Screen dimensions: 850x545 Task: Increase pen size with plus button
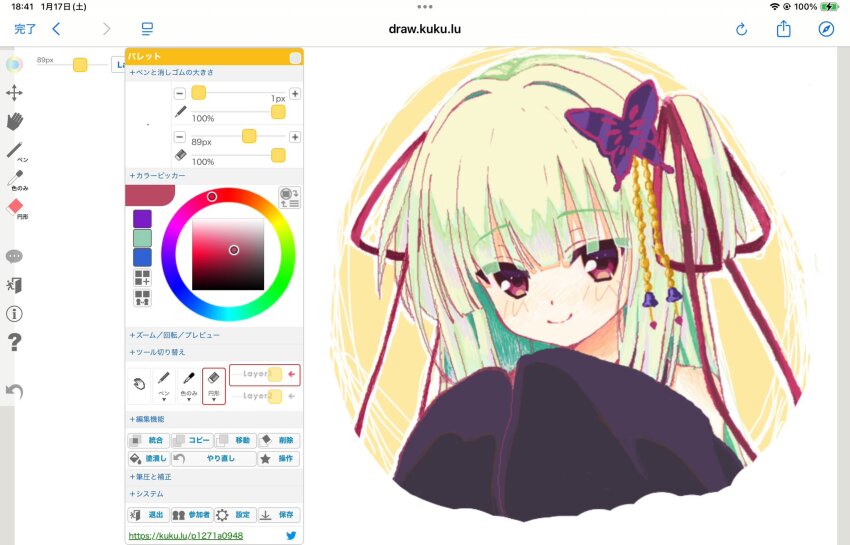click(295, 93)
